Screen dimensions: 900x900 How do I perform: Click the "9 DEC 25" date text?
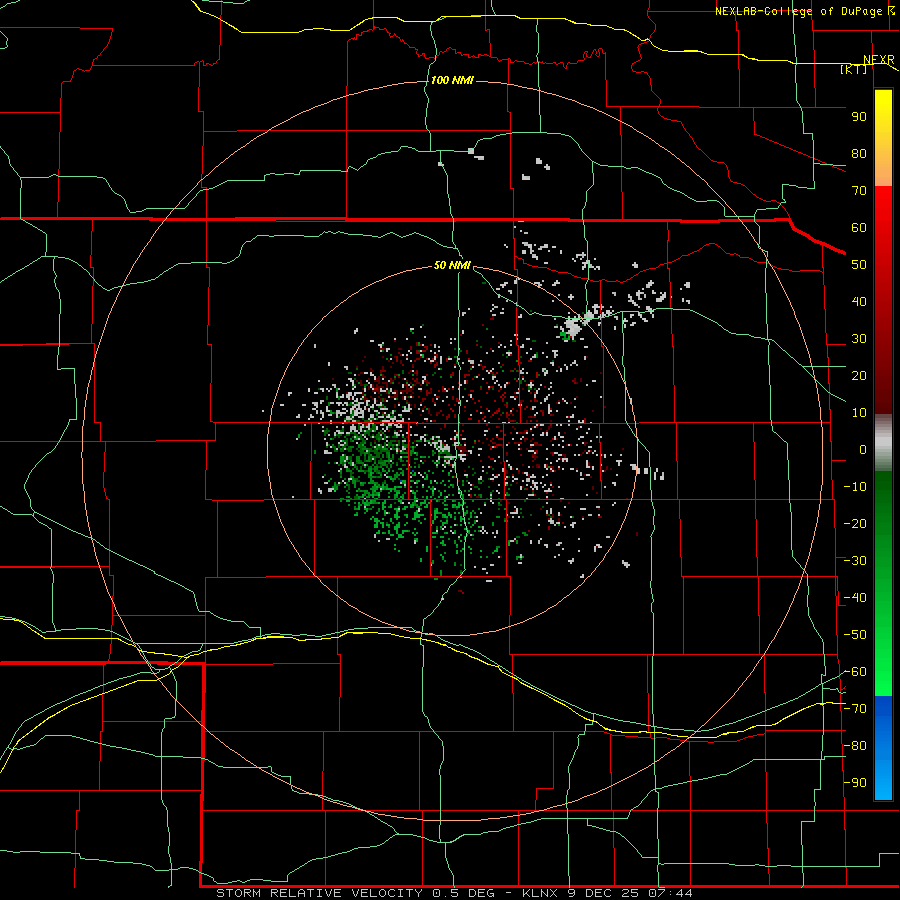(603, 893)
